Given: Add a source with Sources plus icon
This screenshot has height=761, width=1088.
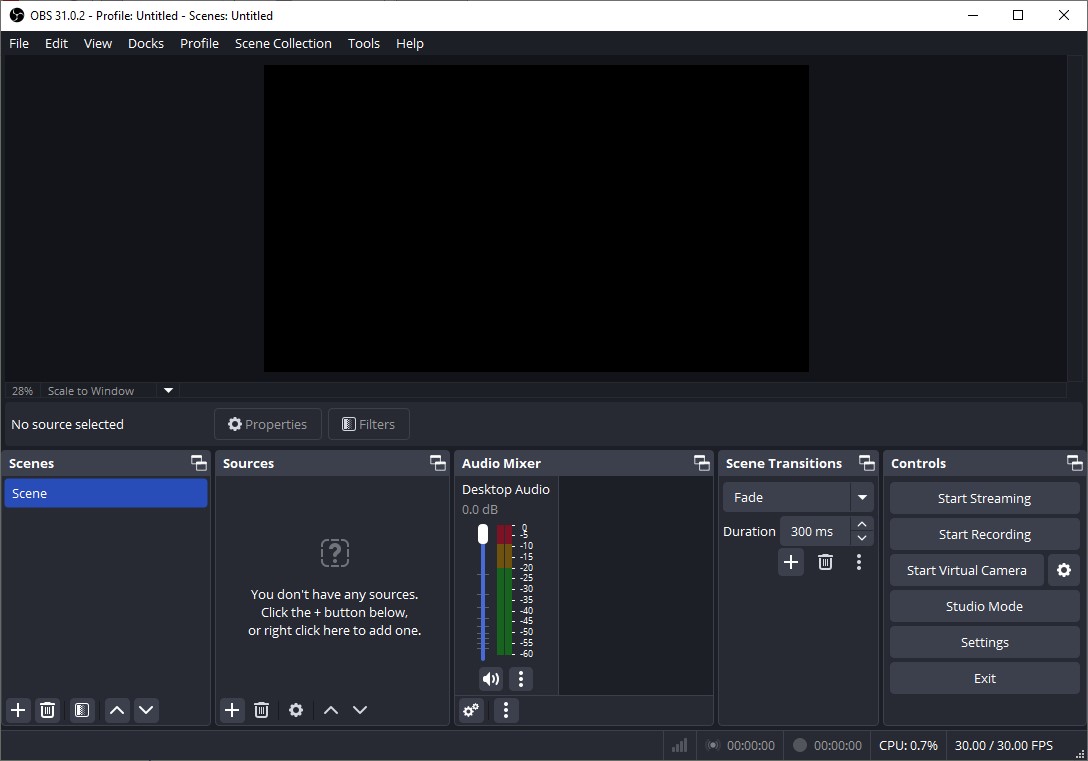Looking at the screenshot, I should click(232, 710).
